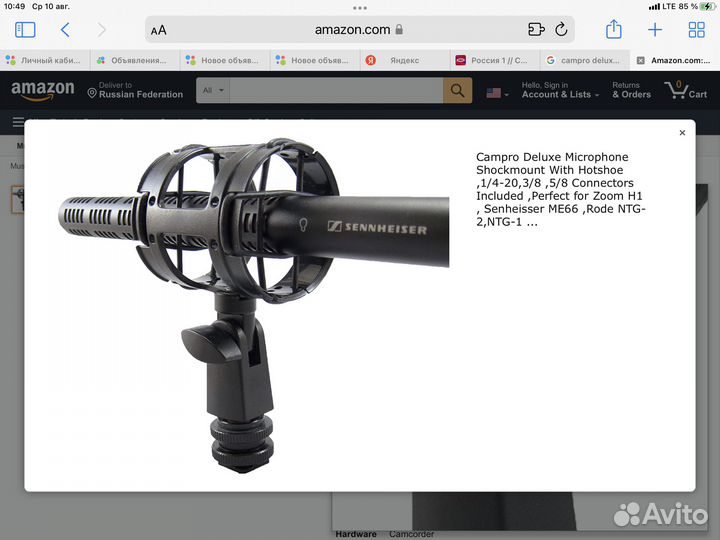Switch to the Россия 1 tab
The image size is (720, 540).
tap(495, 60)
